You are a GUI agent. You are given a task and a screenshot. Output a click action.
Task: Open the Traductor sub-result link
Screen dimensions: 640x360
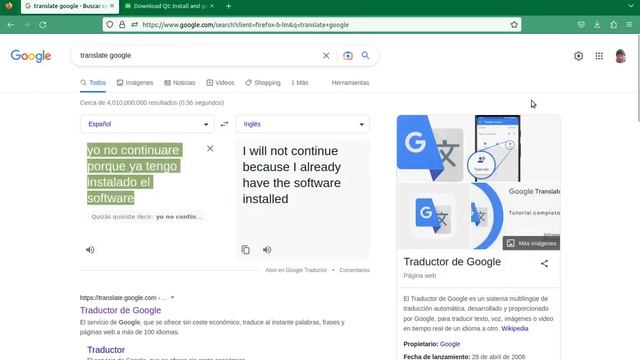tap(106, 350)
